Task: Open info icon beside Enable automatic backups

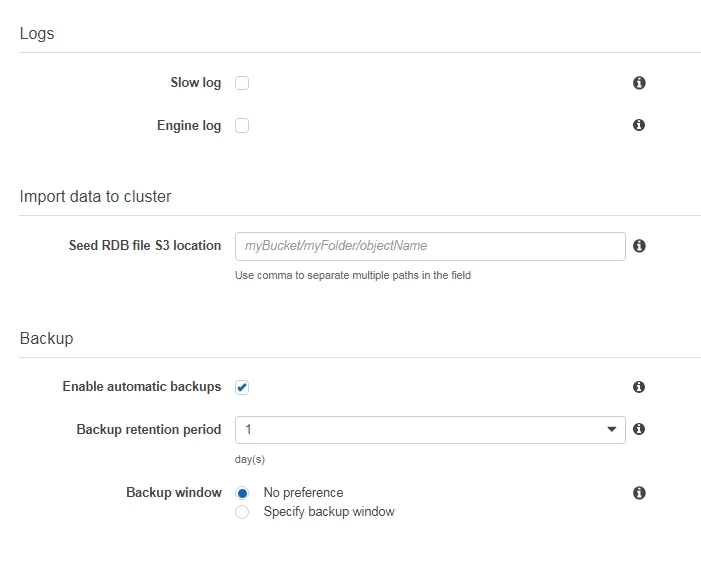Action: (639, 387)
